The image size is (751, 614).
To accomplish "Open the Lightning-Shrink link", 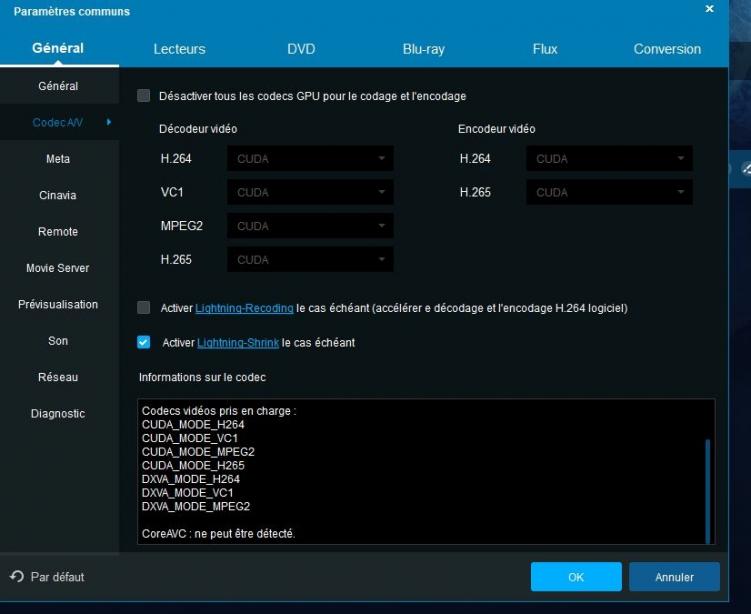I will tap(238, 342).
